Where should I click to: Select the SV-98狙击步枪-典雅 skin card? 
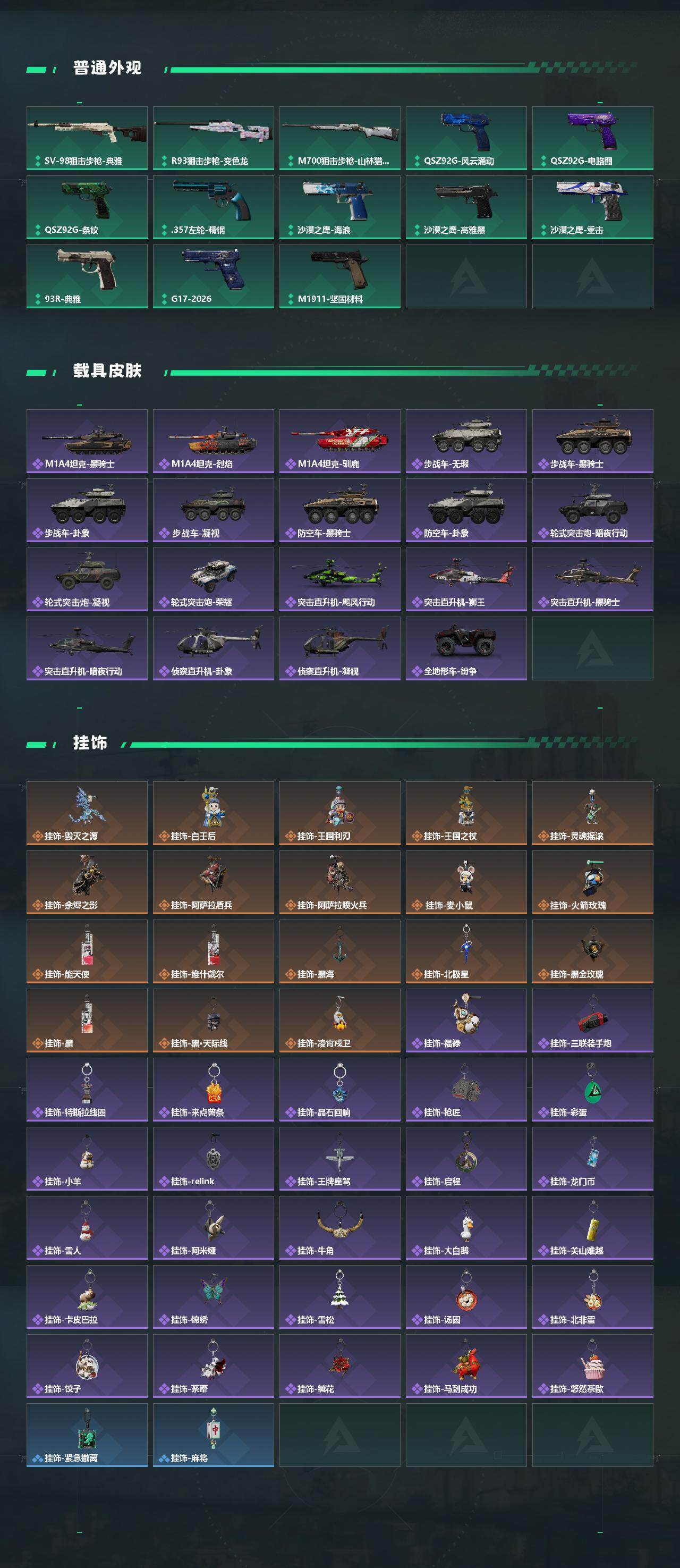click(x=87, y=138)
